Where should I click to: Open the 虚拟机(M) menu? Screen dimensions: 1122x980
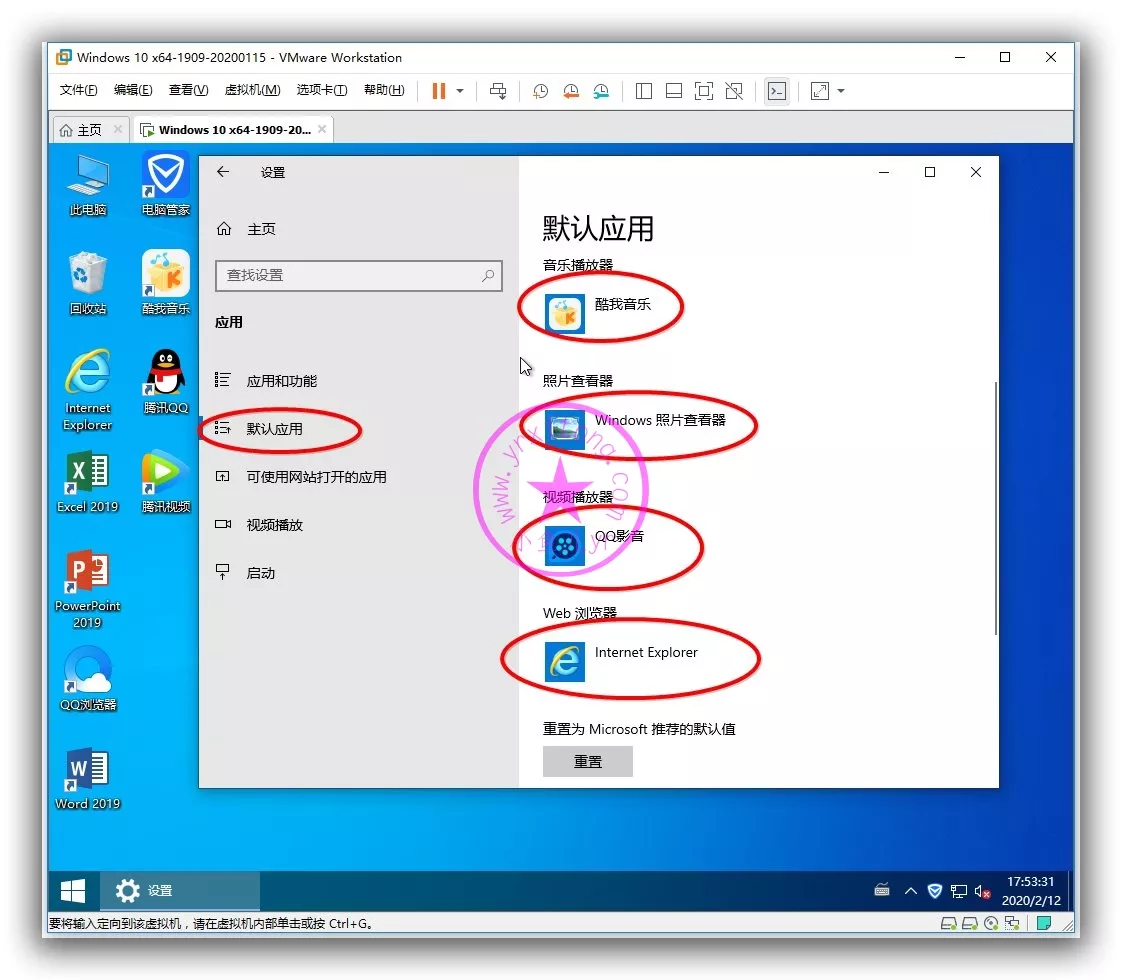coord(252,90)
